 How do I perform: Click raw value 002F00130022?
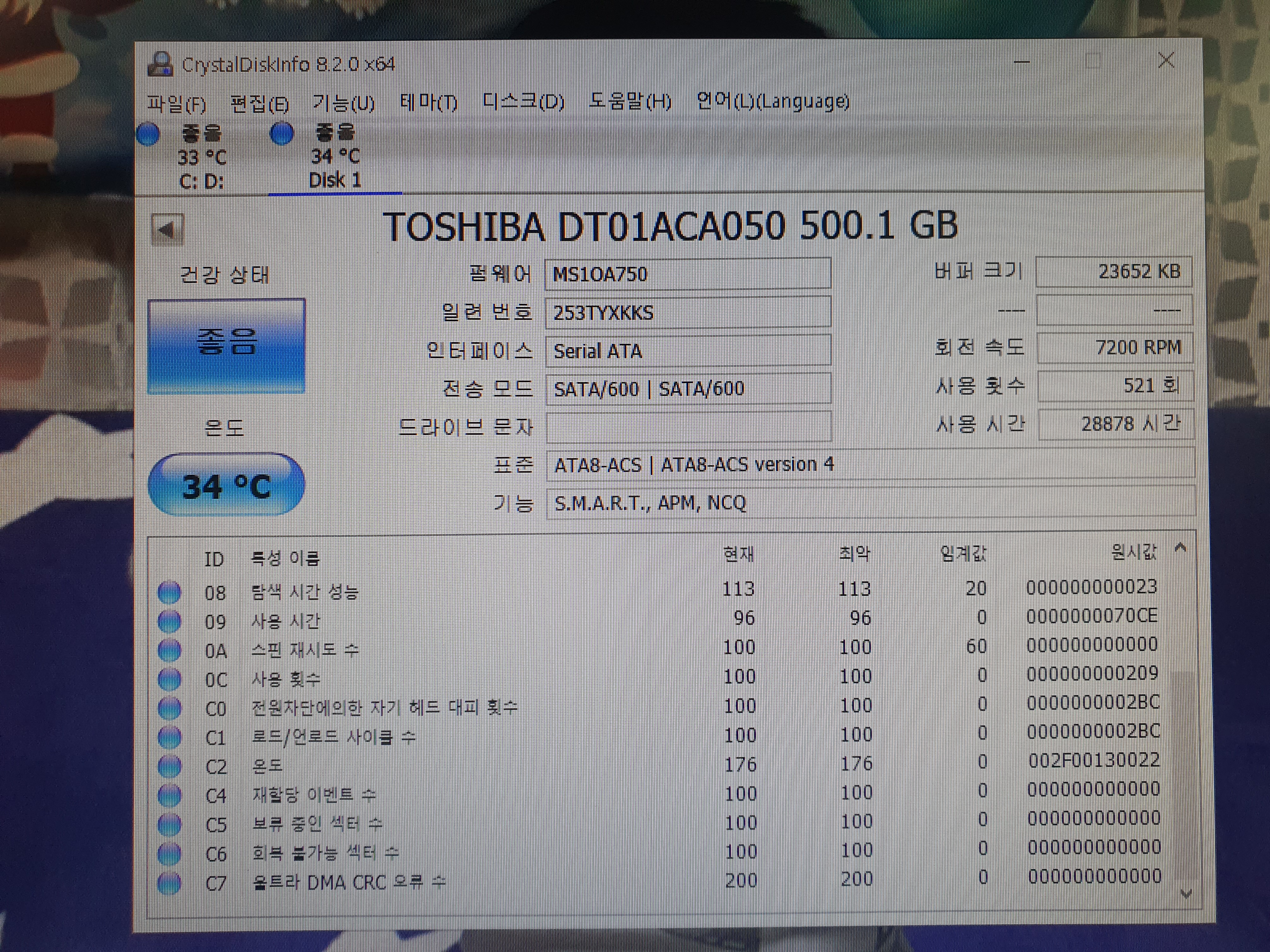pyautogui.click(x=1094, y=761)
